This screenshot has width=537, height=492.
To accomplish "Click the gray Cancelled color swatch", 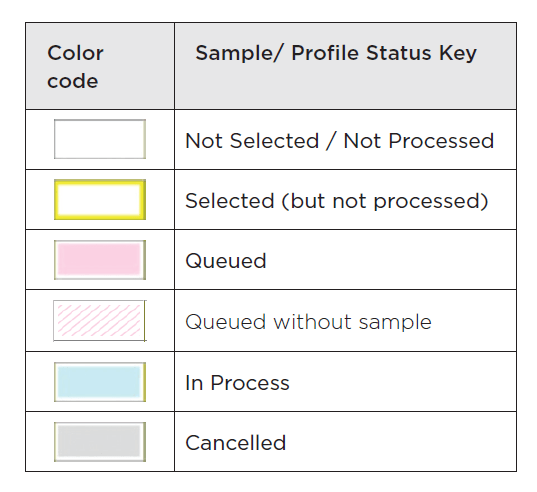I will (x=100, y=442).
